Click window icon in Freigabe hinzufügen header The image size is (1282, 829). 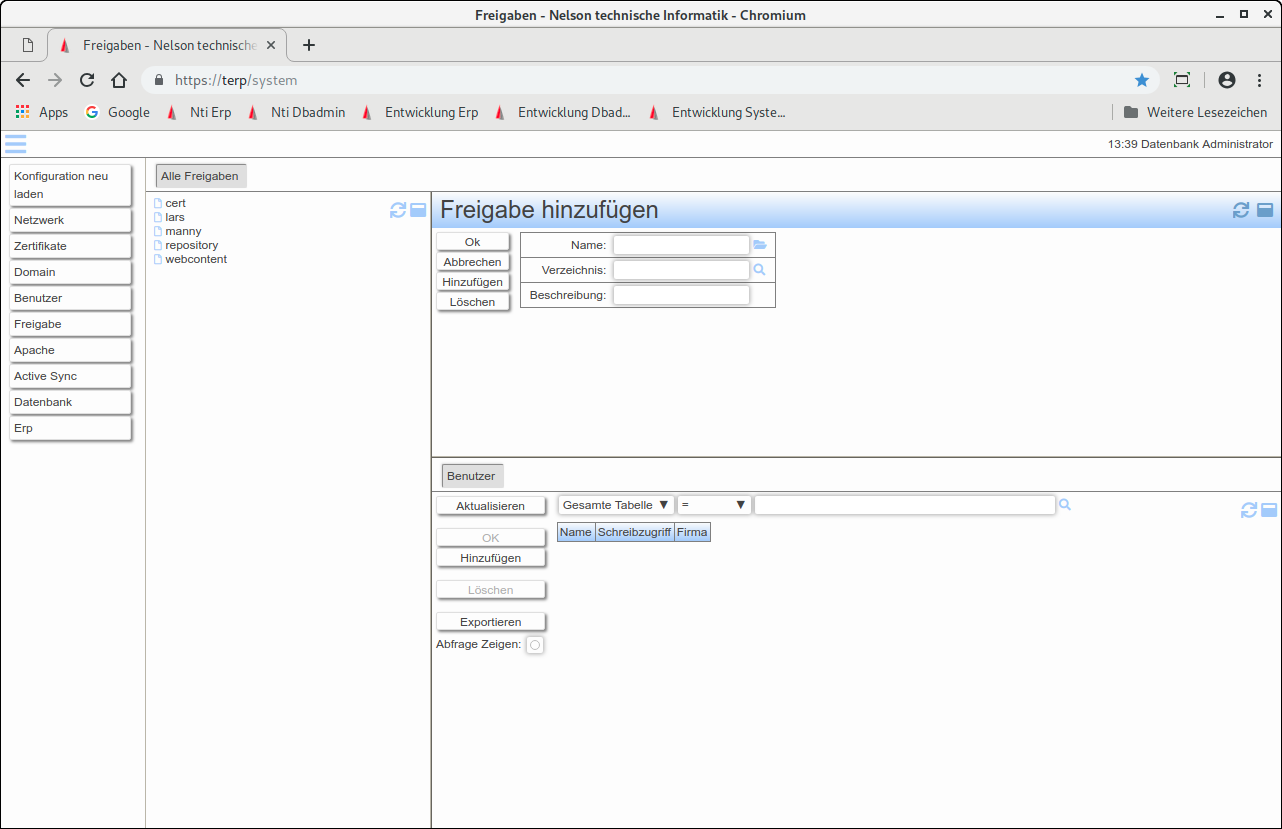tap(1265, 210)
